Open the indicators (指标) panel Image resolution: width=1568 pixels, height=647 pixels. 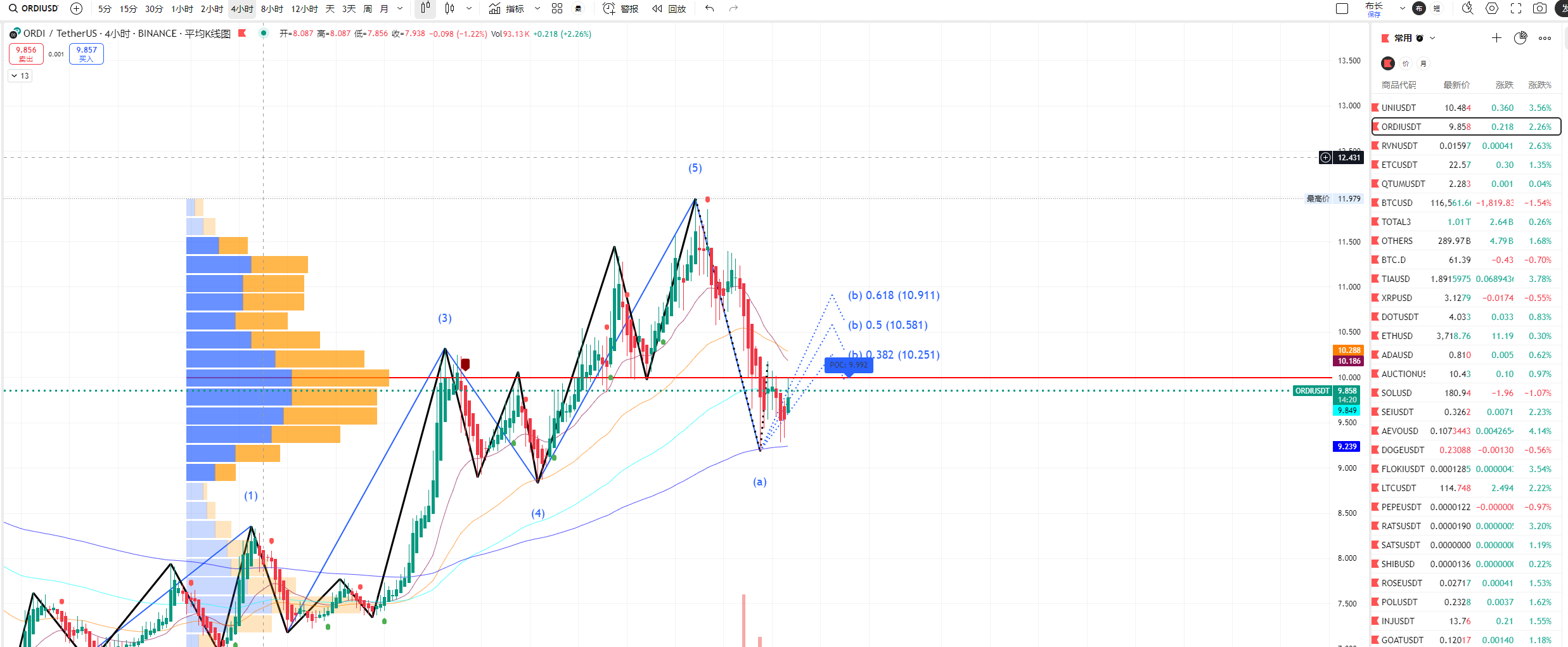point(506,8)
